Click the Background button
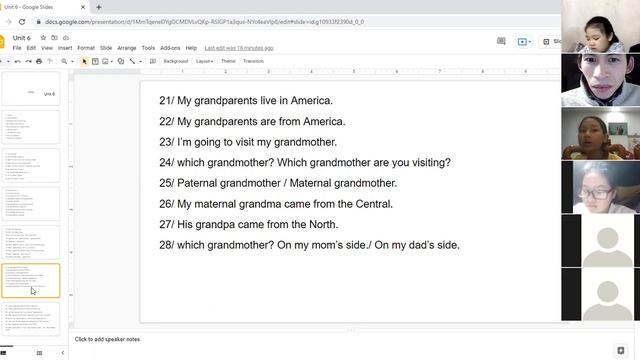The image size is (640, 360). pos(176,61)
